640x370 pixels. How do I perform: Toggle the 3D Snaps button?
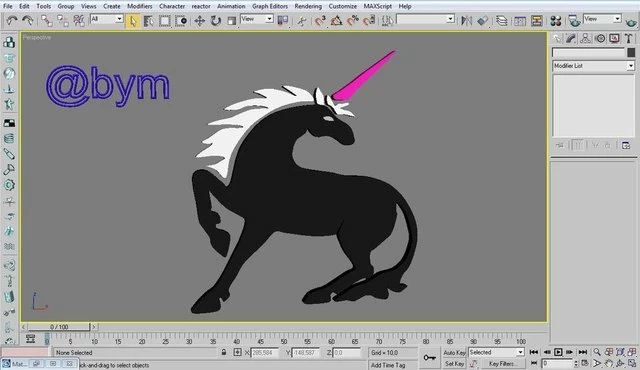point(320,20)
